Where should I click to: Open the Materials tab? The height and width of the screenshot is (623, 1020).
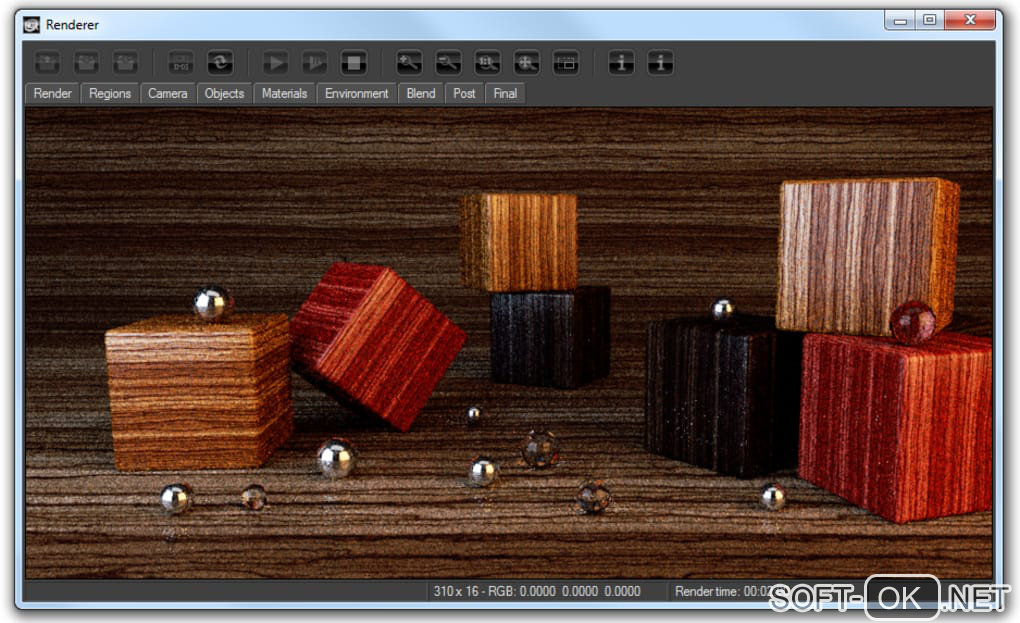click(x=284, y=94)
